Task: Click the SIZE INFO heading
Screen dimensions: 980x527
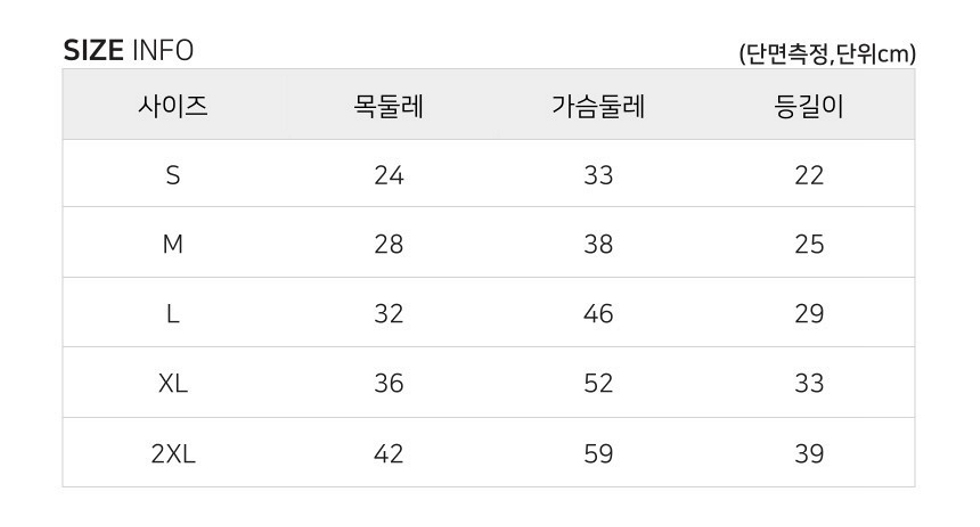Action: (x=129, y=51)
